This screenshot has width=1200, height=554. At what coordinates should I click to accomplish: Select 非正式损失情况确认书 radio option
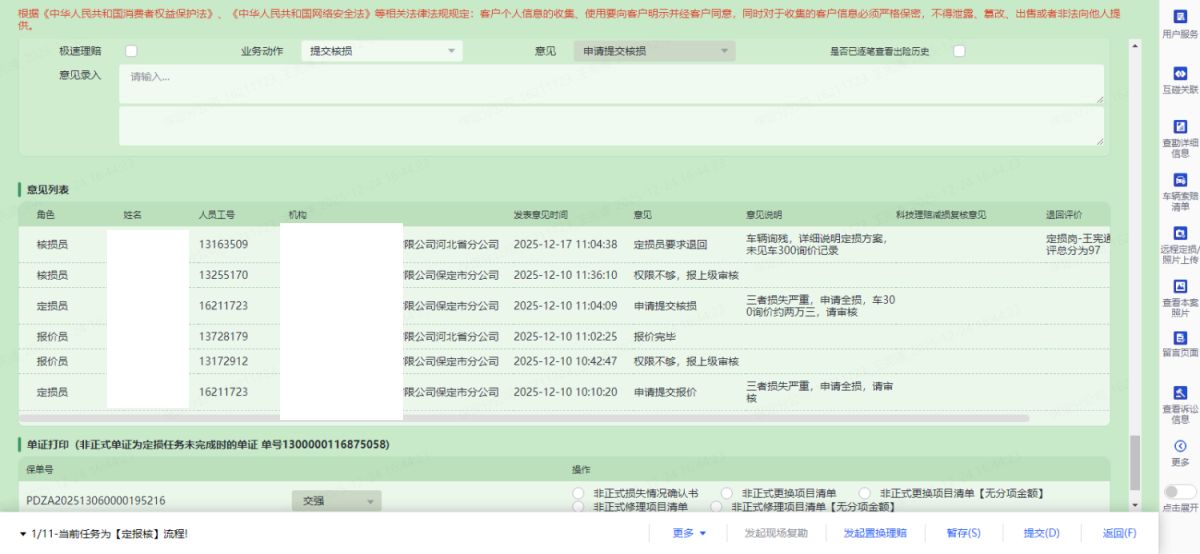point(577,493)
